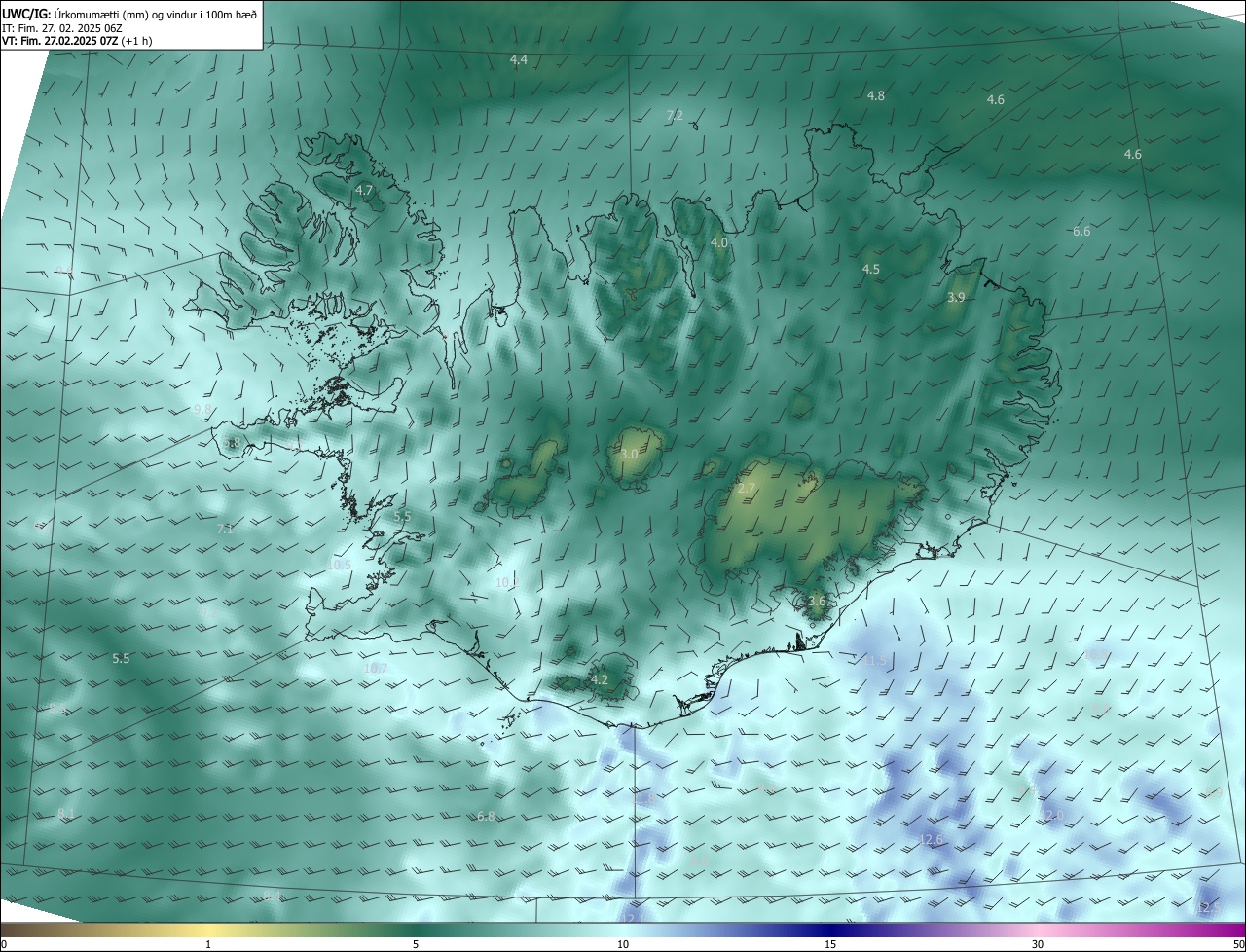1246x952 pixels.
Task: Click the 3.6 value south of Vatnajökull
Action: pos(817,602)
